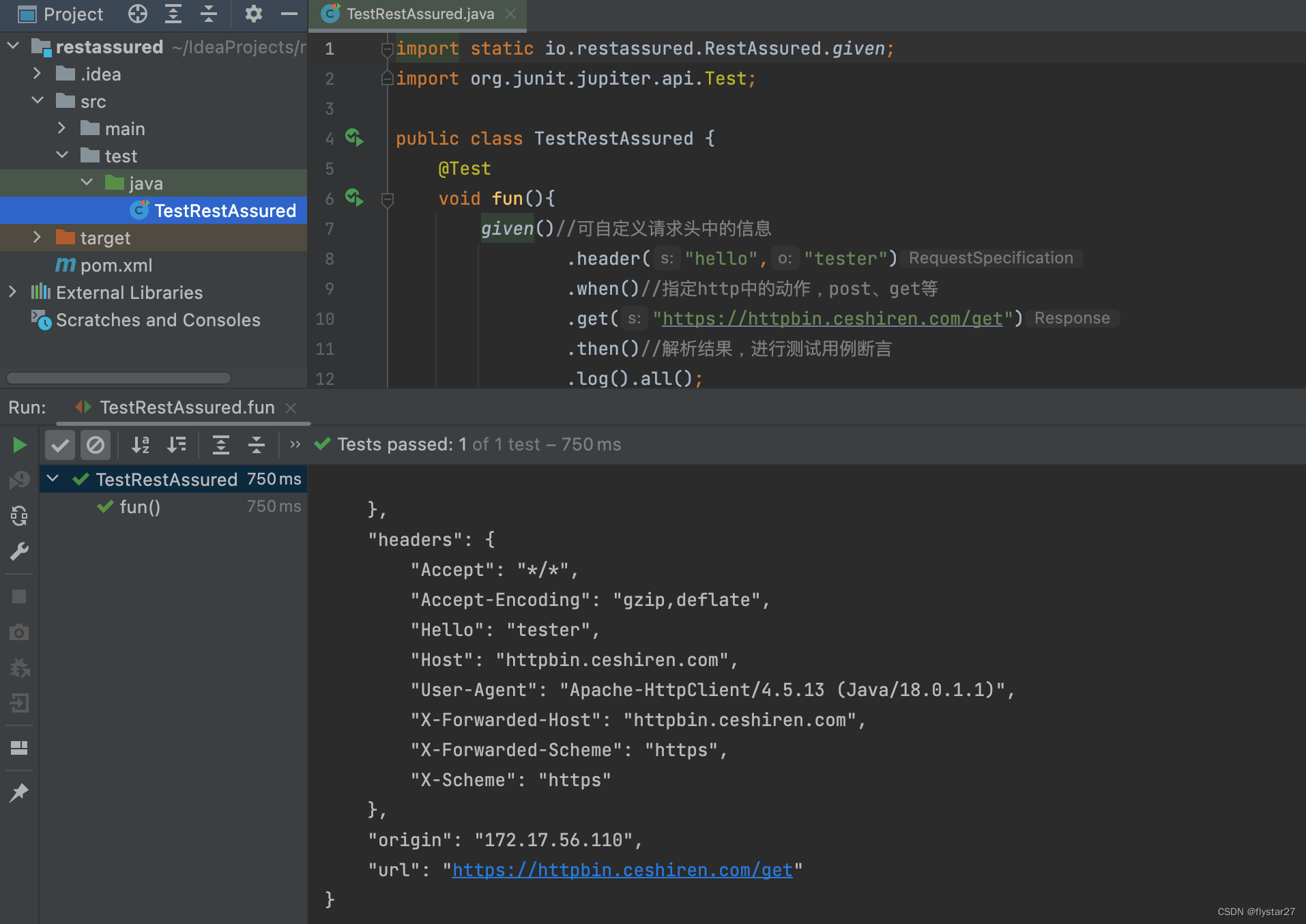
Task: Select TestRestAssured class in project tree
Action: pyautogui.click(x=154, y=210)
